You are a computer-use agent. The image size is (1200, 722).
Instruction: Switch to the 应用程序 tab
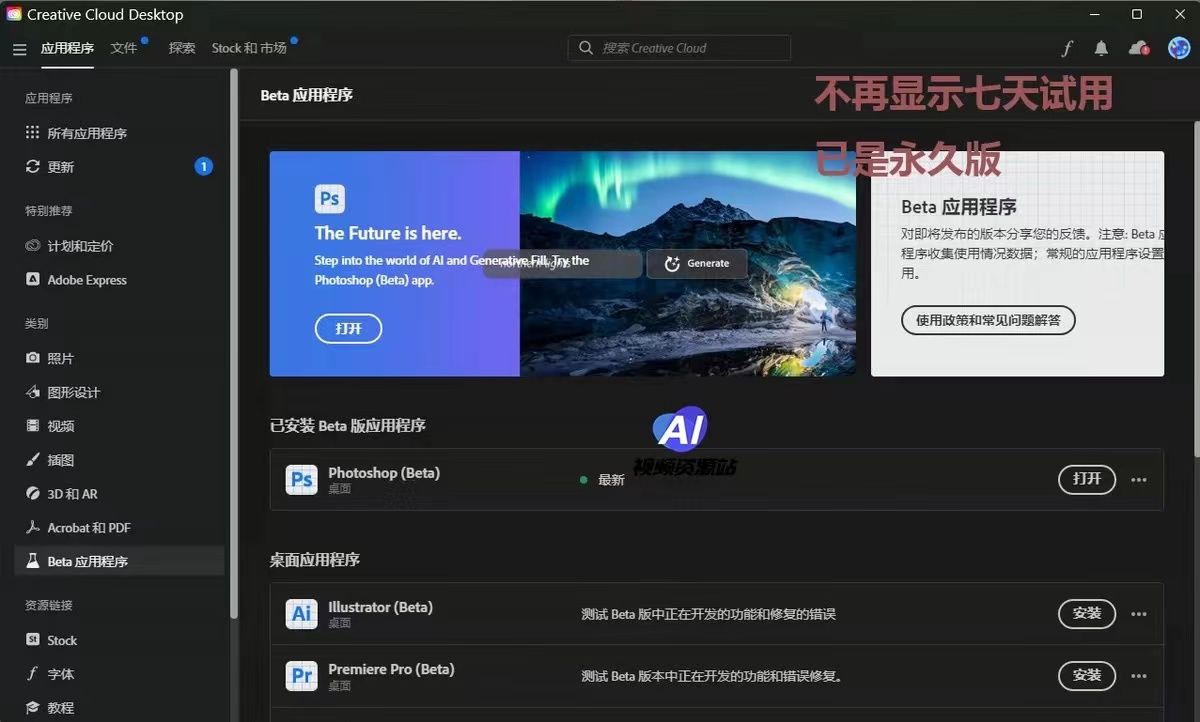point(67,48)
